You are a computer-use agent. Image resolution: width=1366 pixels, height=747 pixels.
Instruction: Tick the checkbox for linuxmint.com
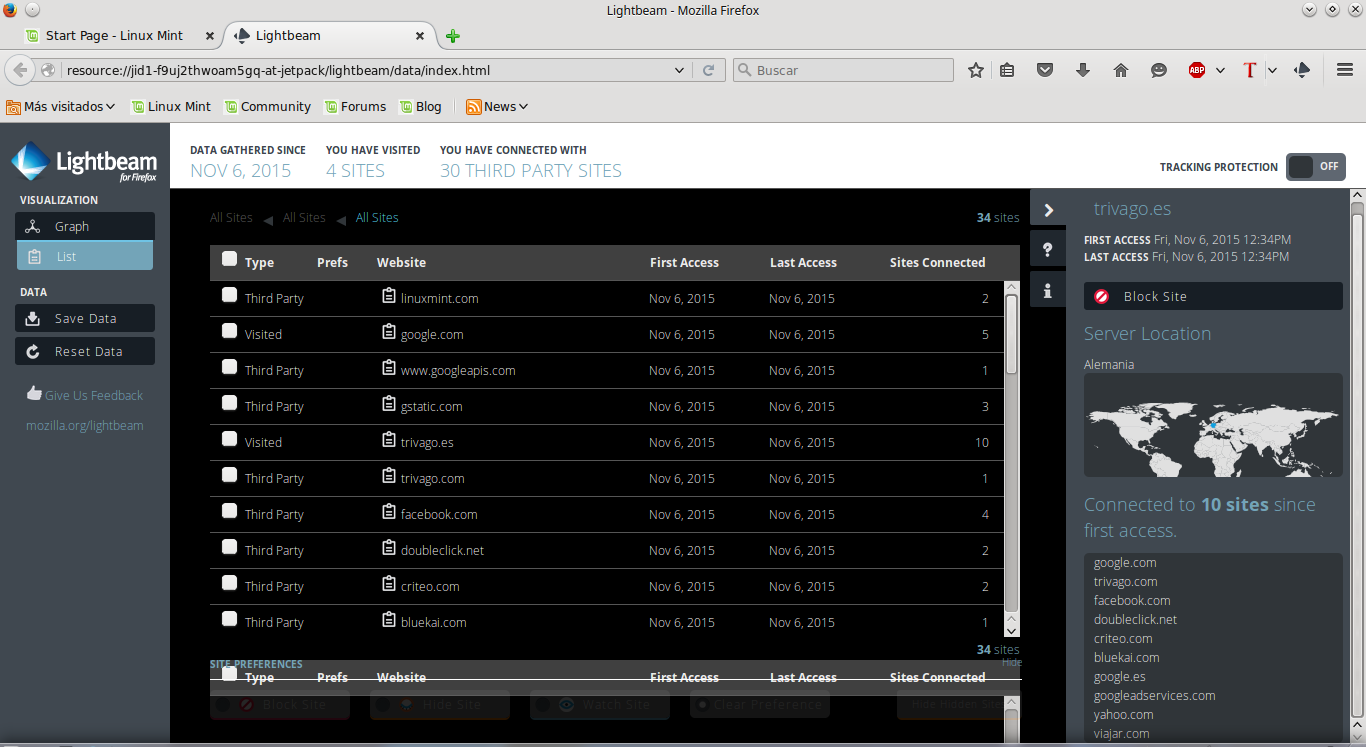pos(229,295)
